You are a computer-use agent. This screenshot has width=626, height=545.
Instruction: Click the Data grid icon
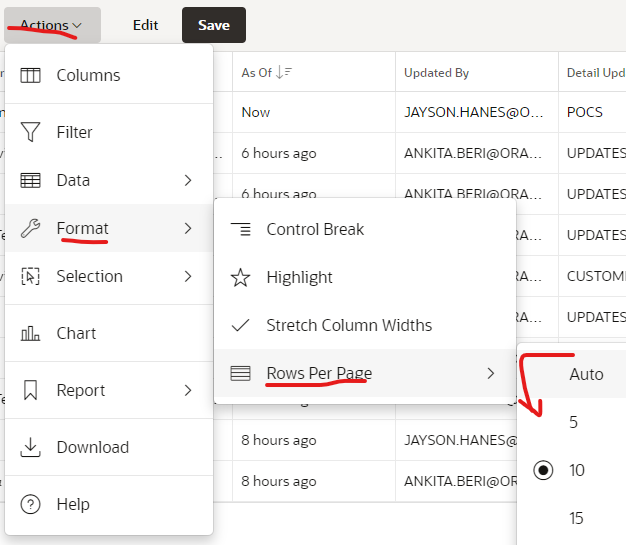click(x=30, y=180)
